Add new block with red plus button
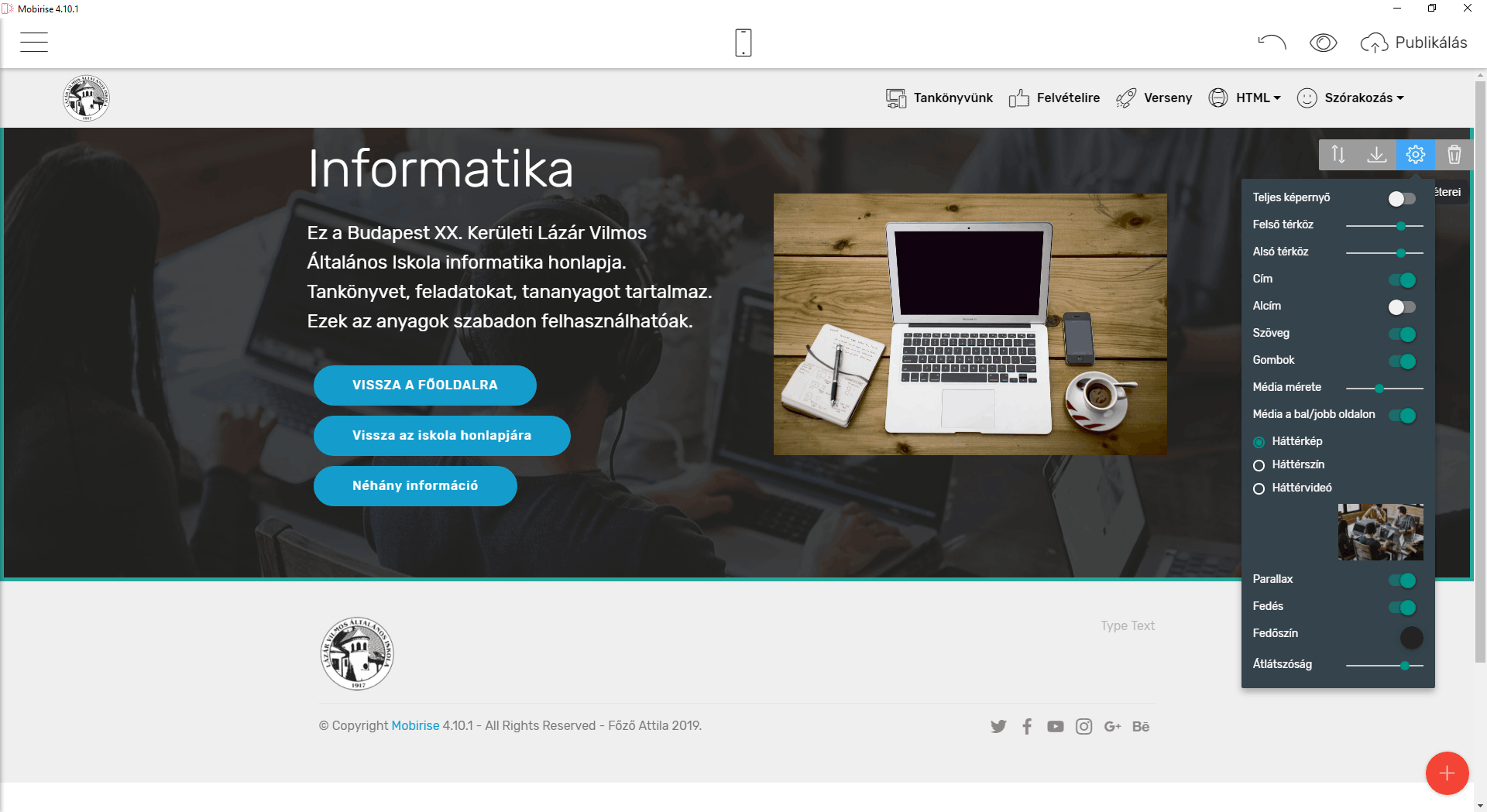Image resolution: width=1487 pixels, height=812 pixels. 1447,773
